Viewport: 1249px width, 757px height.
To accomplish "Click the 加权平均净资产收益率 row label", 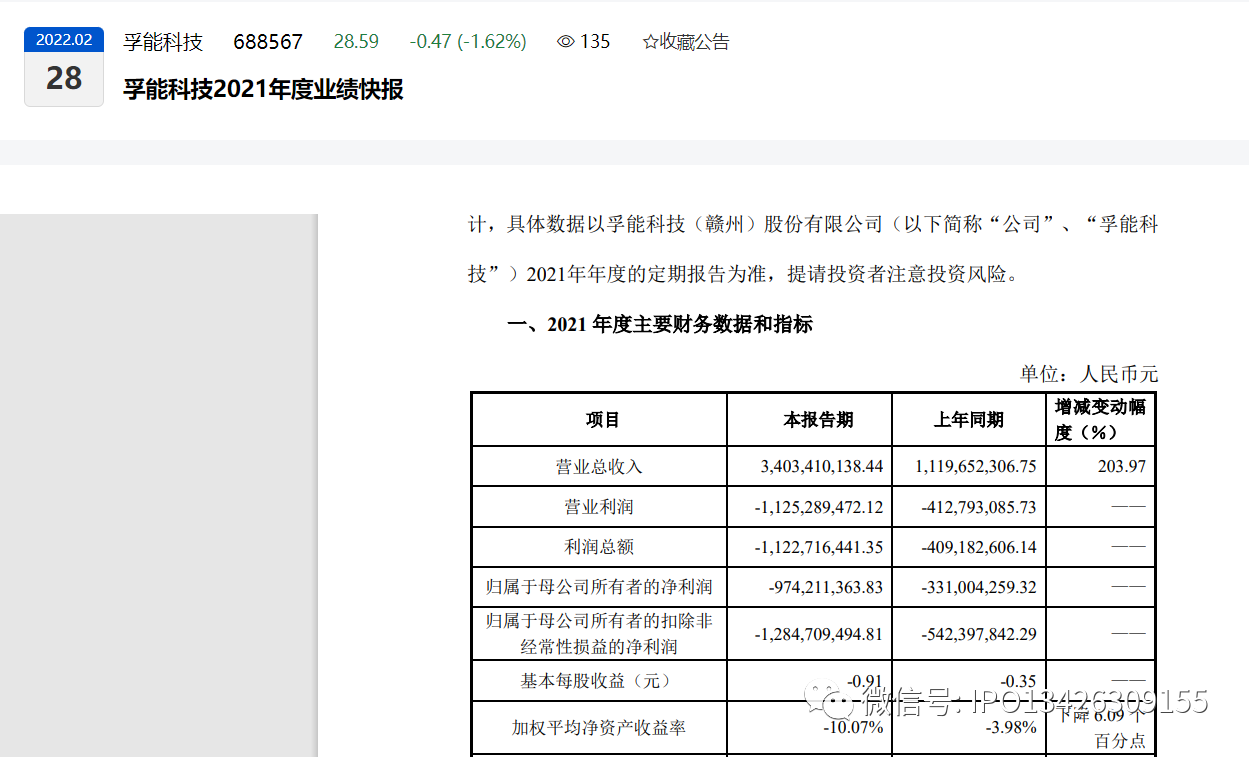I will 599,728.
